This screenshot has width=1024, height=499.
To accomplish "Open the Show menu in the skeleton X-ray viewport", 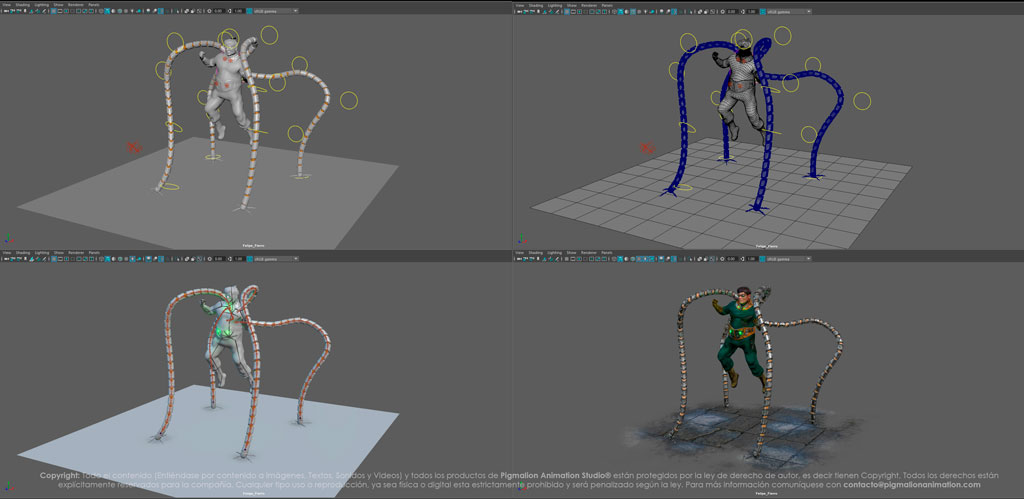I will pyautogui.click(x=58, y=252).
